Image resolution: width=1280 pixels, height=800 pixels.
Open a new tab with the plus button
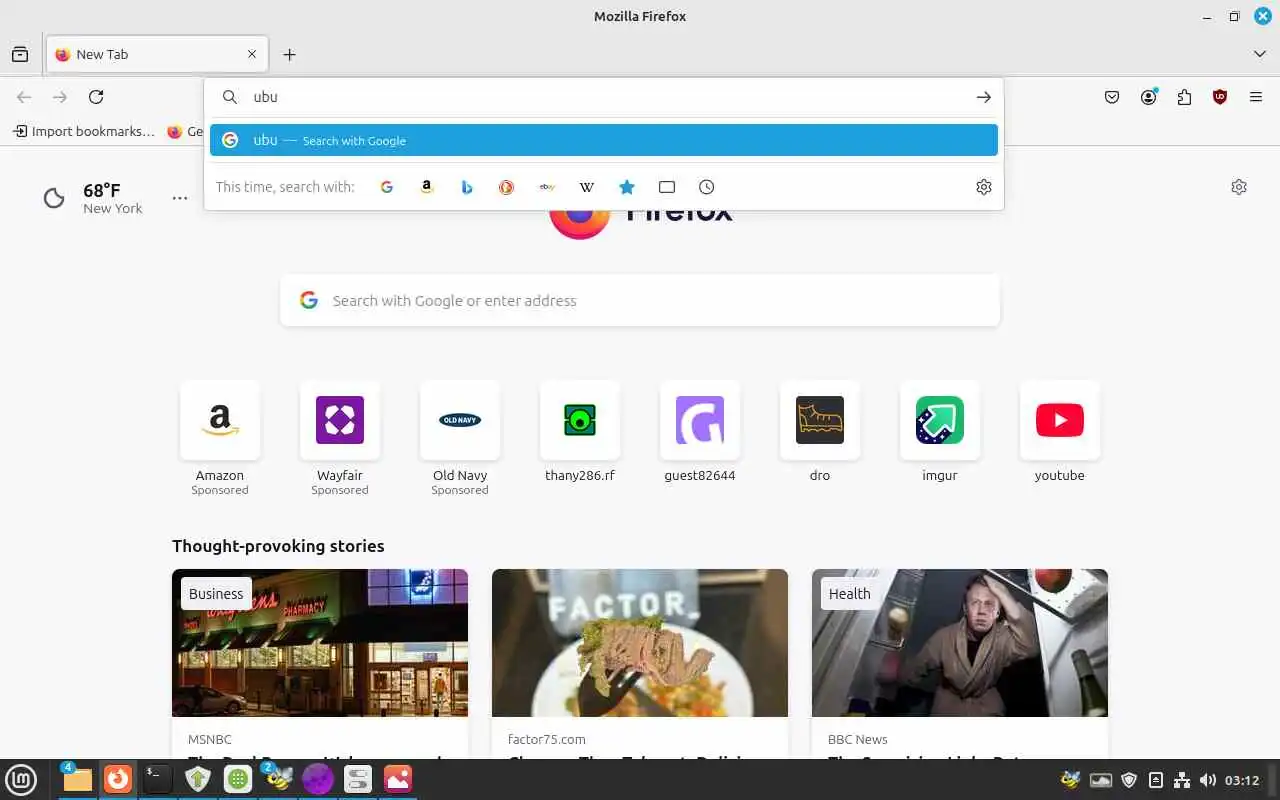pyautogui.click(x=289, y=54)
